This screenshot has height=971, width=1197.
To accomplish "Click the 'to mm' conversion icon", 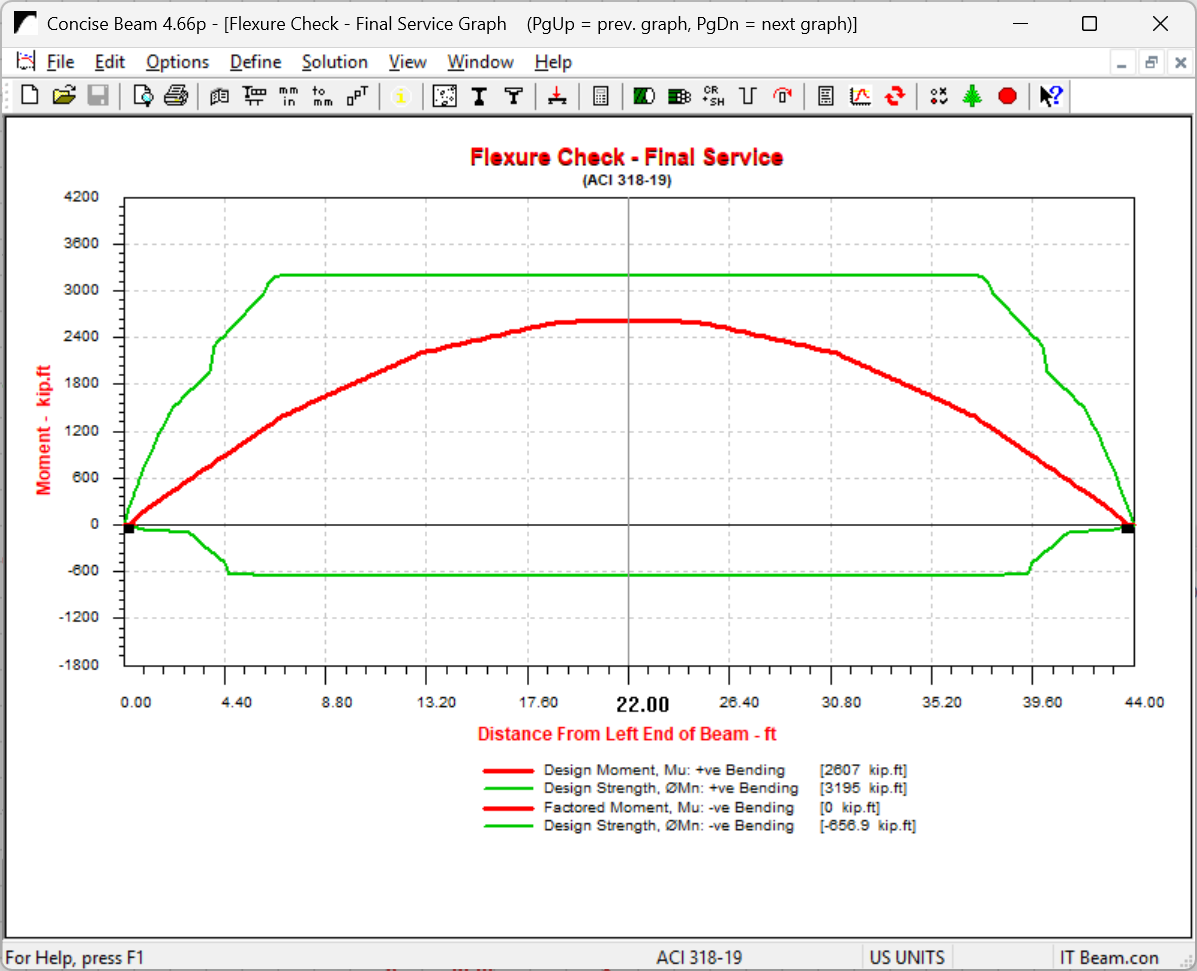I will click(322, 96).
